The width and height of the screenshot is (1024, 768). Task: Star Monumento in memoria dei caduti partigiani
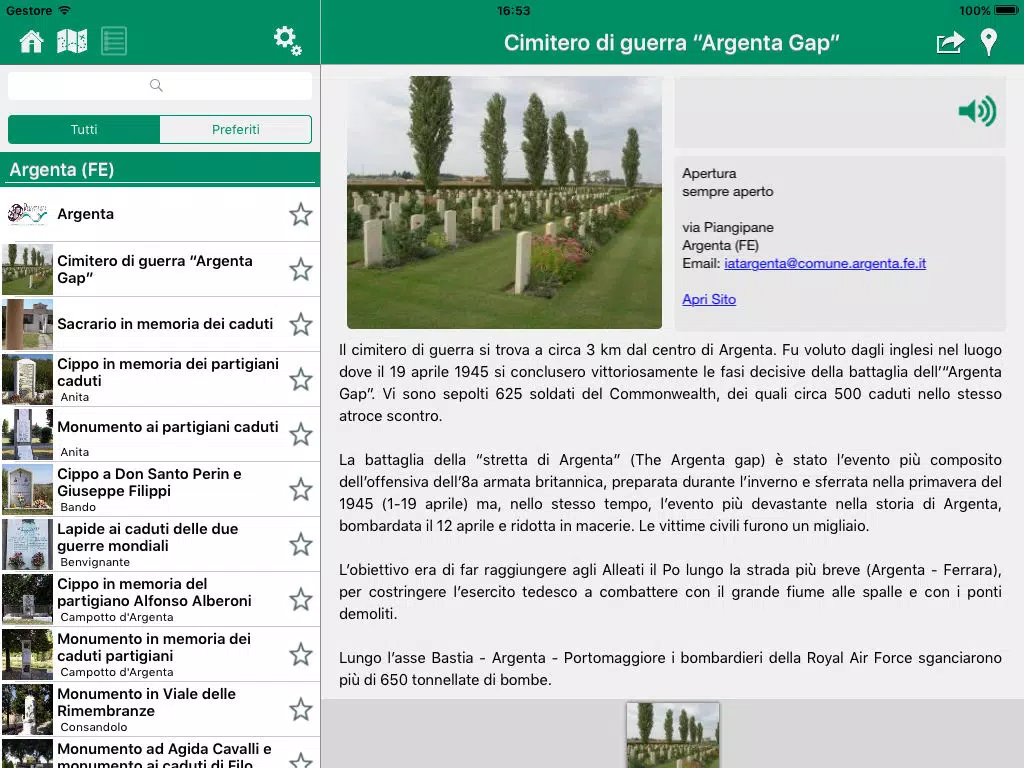click(300, 654)
